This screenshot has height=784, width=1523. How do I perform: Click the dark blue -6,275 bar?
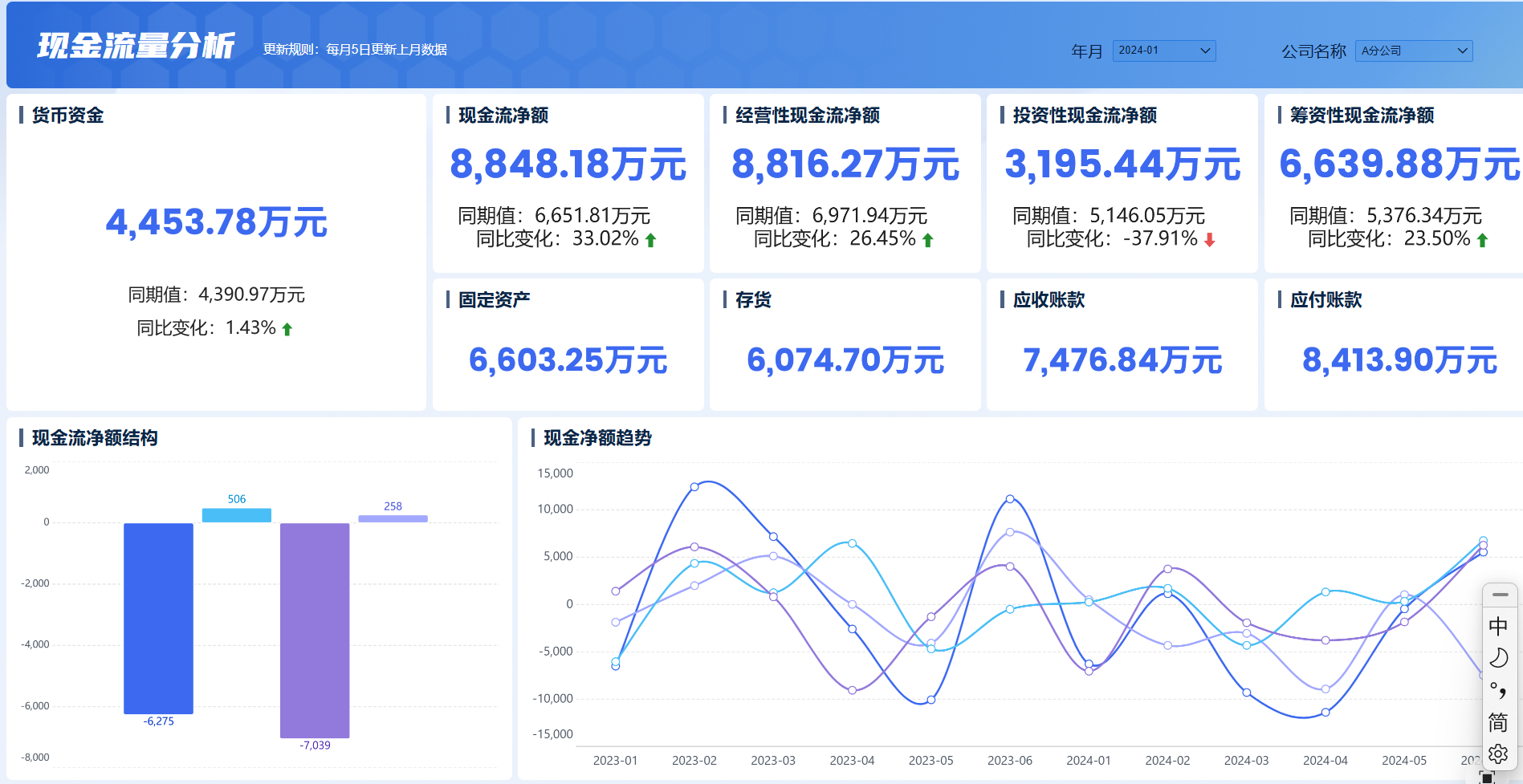click(158, 618)
